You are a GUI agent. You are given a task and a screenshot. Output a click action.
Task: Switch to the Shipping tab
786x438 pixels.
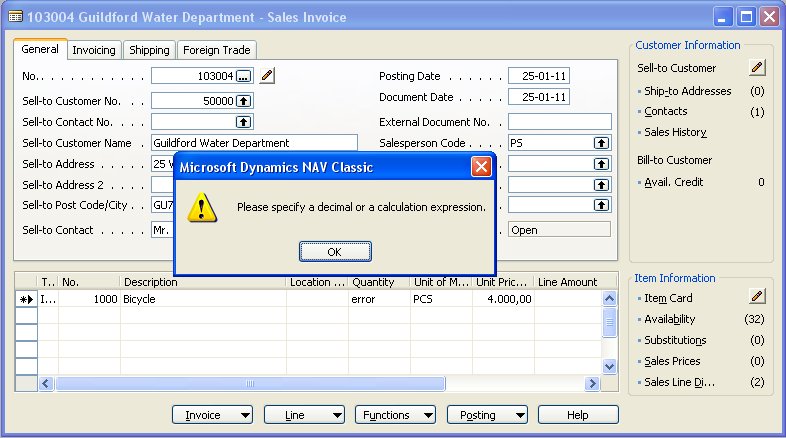click(149, 50)
